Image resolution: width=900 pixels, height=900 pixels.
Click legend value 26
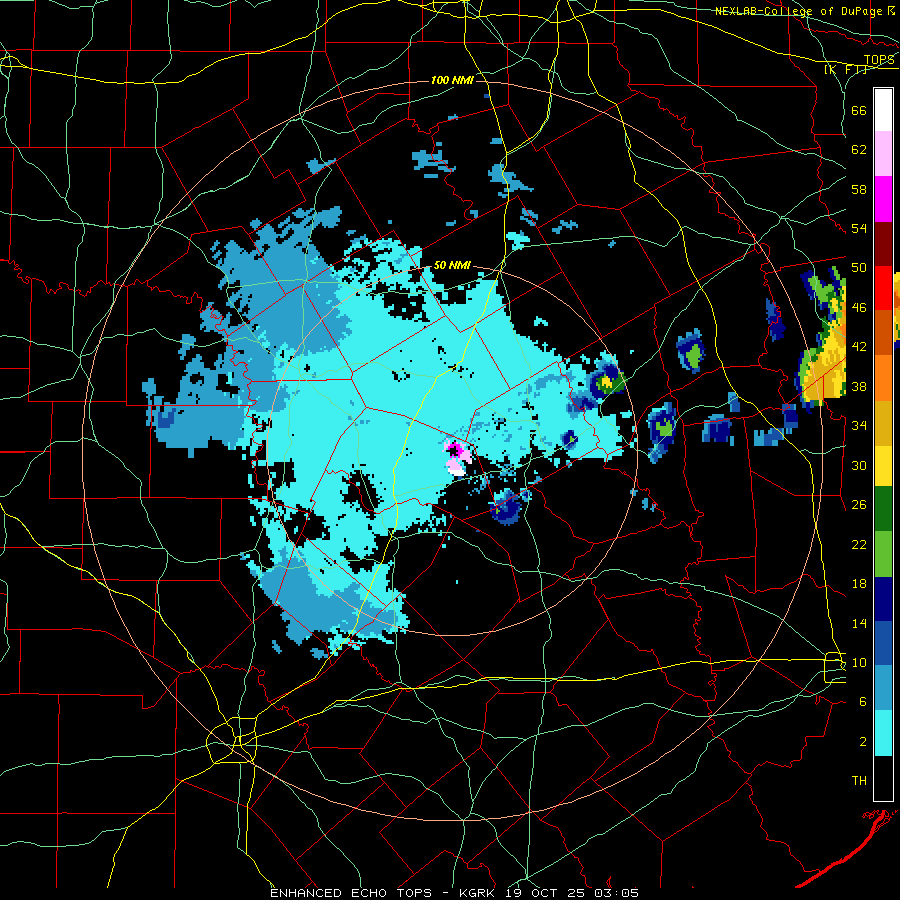click(x=859, y=505)
